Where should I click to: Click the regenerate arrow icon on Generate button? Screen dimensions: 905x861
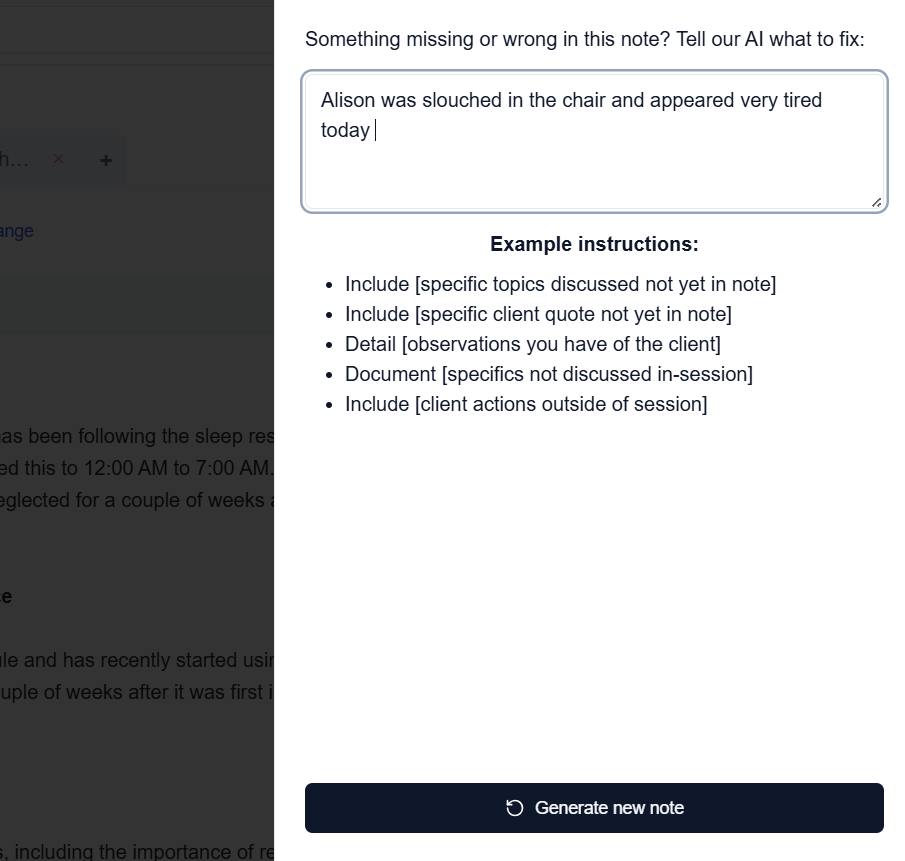pos(515,808)
